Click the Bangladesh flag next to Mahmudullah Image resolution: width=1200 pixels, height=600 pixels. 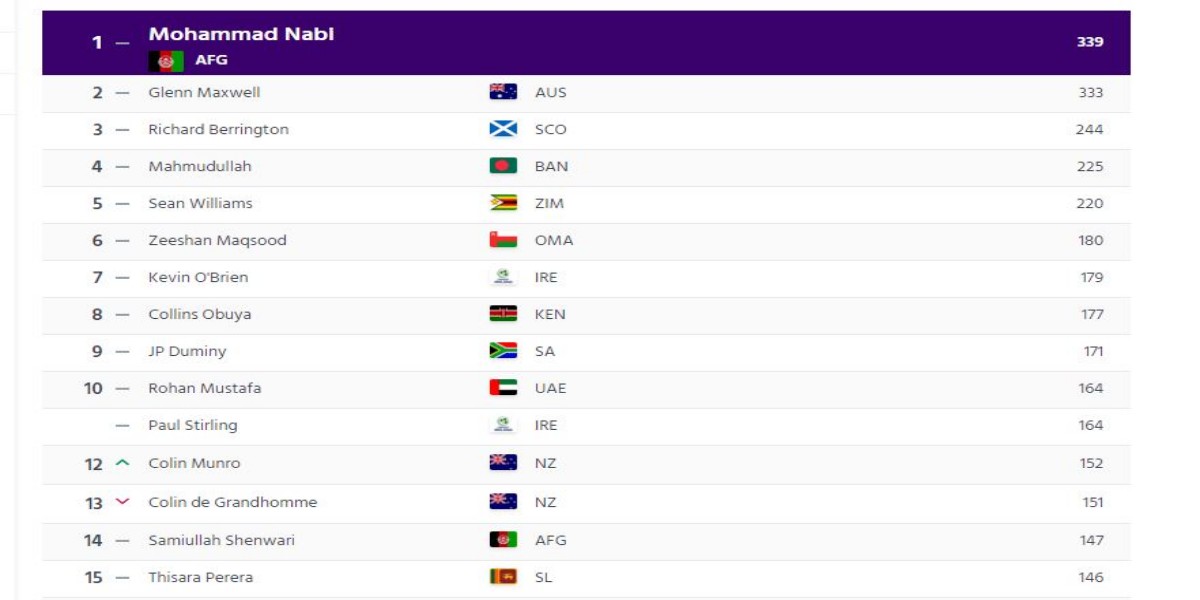click(503, 166)
